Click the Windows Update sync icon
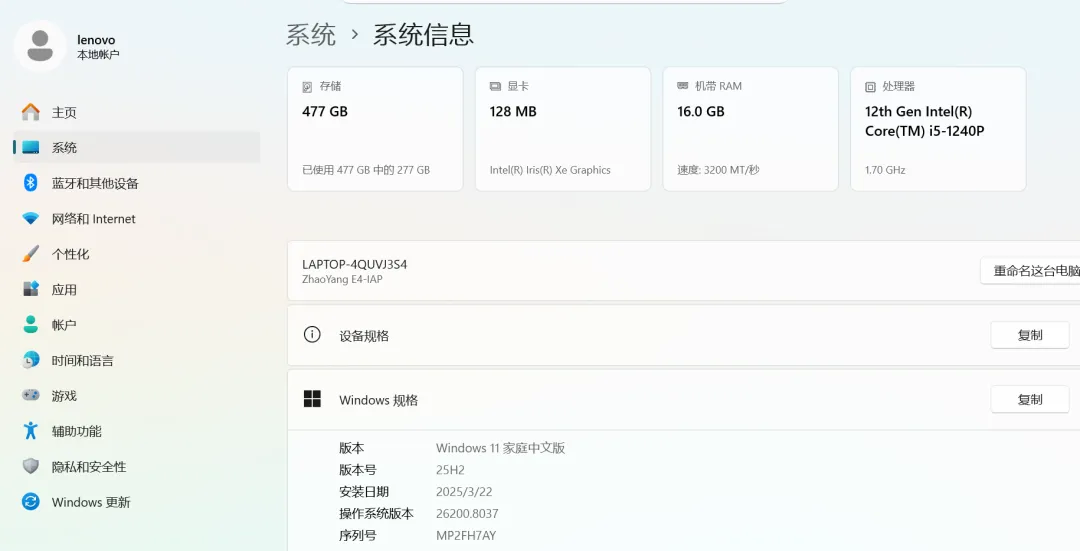The height and width of the screenshot is (551, 1080). pos(30,501)
